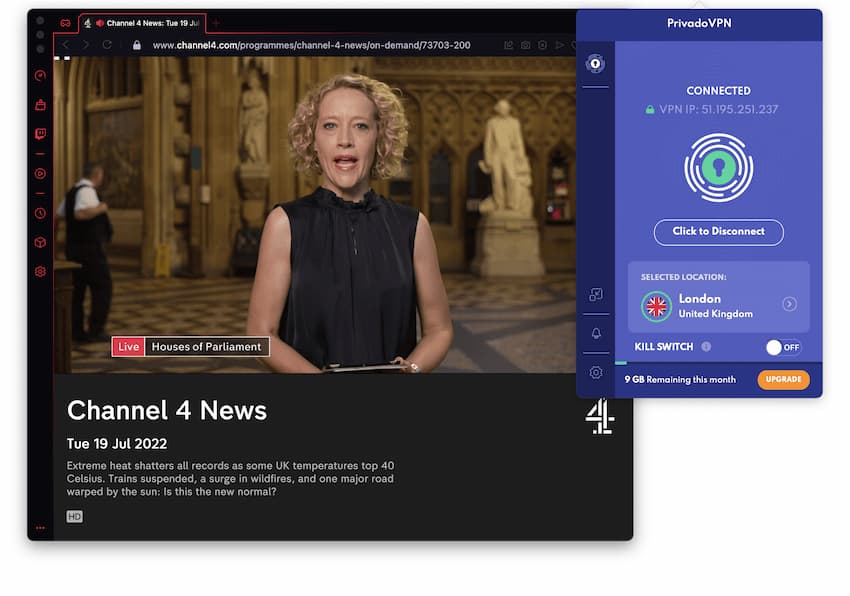This screenshot has width=850, height=596.
Task: Click the PrivadoVPN account icon in VPN sidebar
Action: (x=596, y=63)
